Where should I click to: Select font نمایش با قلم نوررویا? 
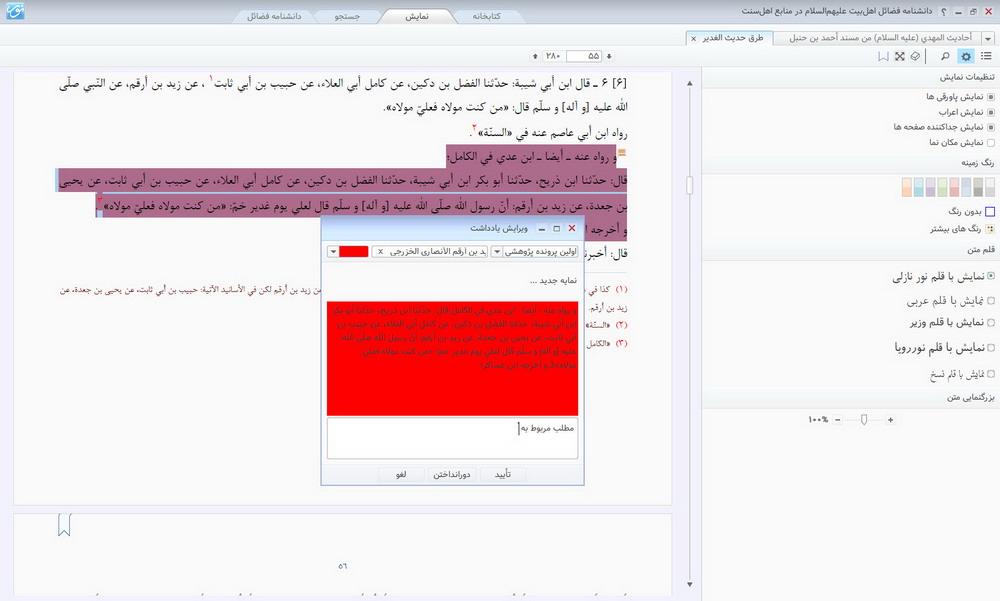coord(945,348)
